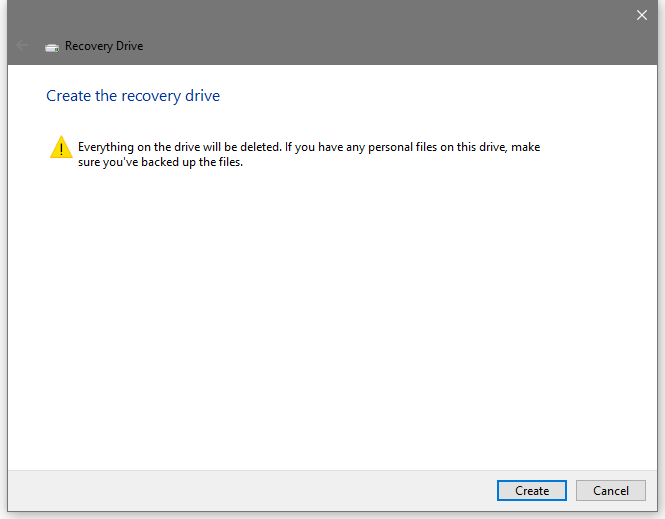Click the phrase 'on this drive,' in warning
The image size is (665, 519).
click(474, 147)
